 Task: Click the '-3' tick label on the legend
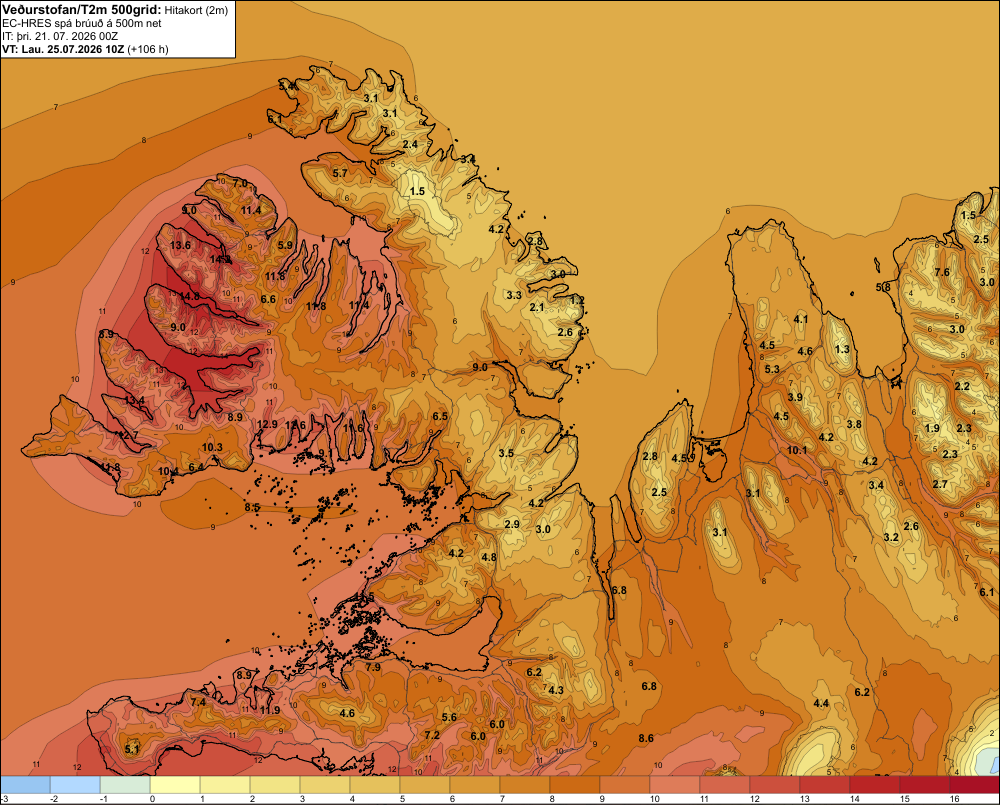pyautogui.click(x=4, y=799)
